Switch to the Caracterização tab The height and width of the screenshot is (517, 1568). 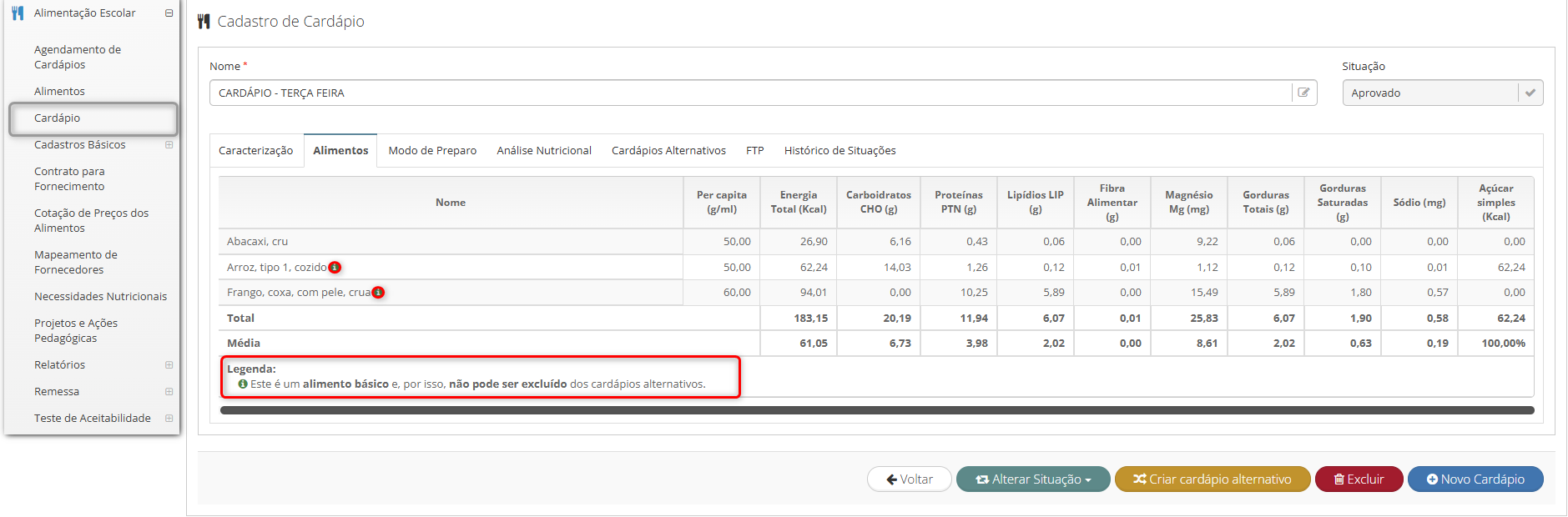pyautogui.click(x=255, y=151)
